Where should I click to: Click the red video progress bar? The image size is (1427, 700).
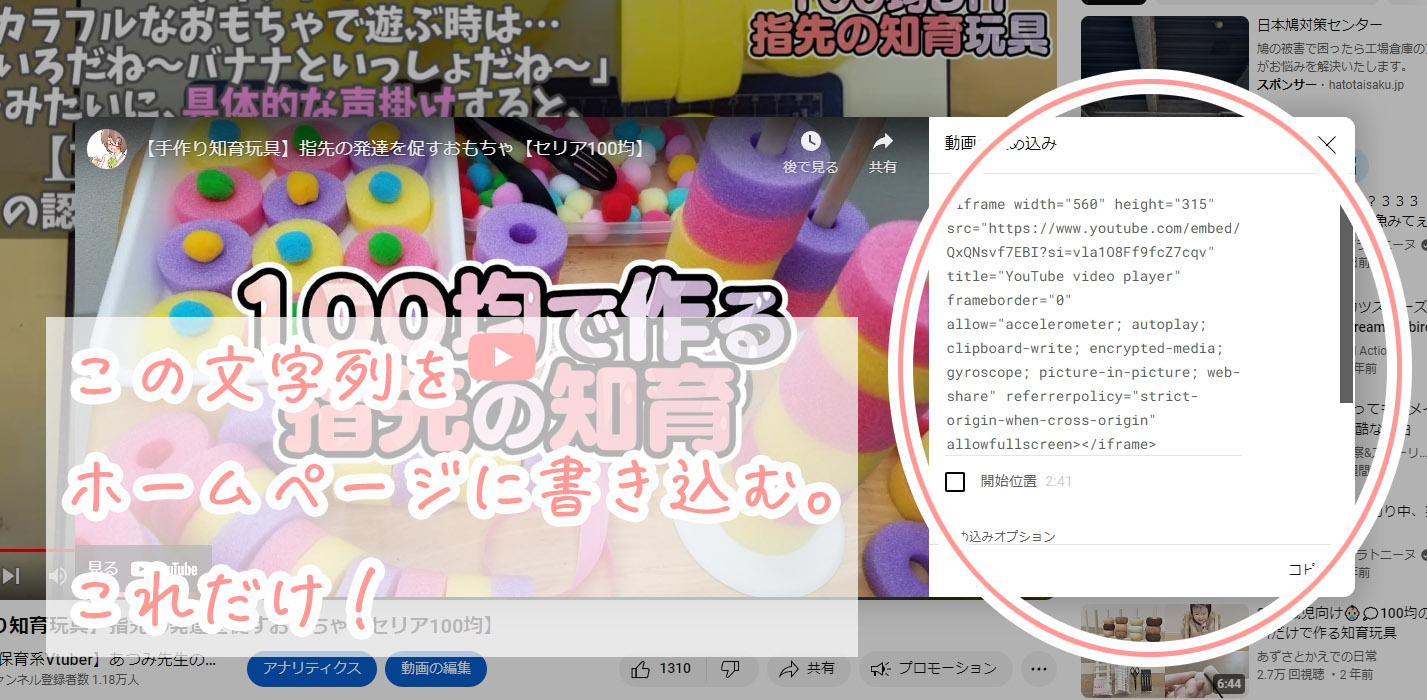coord(37,550)
